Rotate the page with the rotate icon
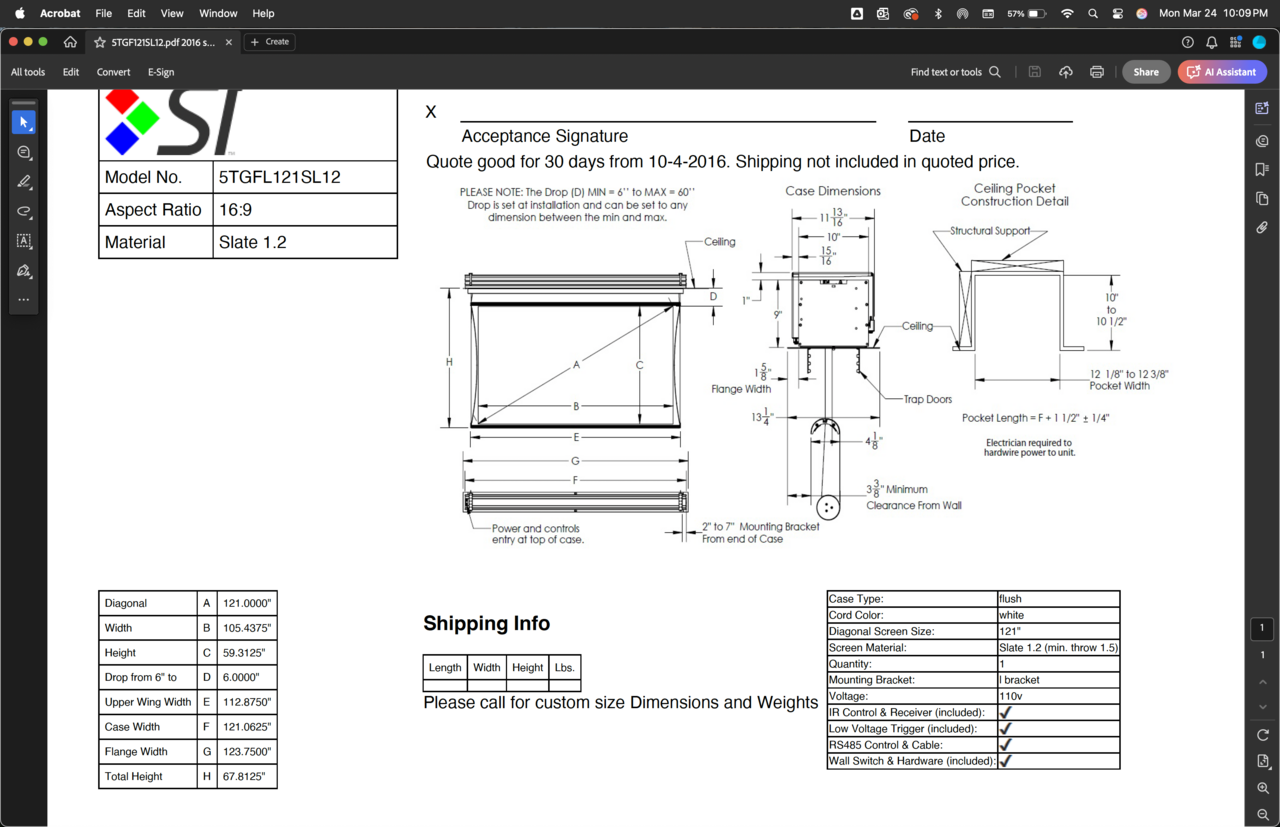Viewport: 1280px width, 827px height. point(1263,735)
